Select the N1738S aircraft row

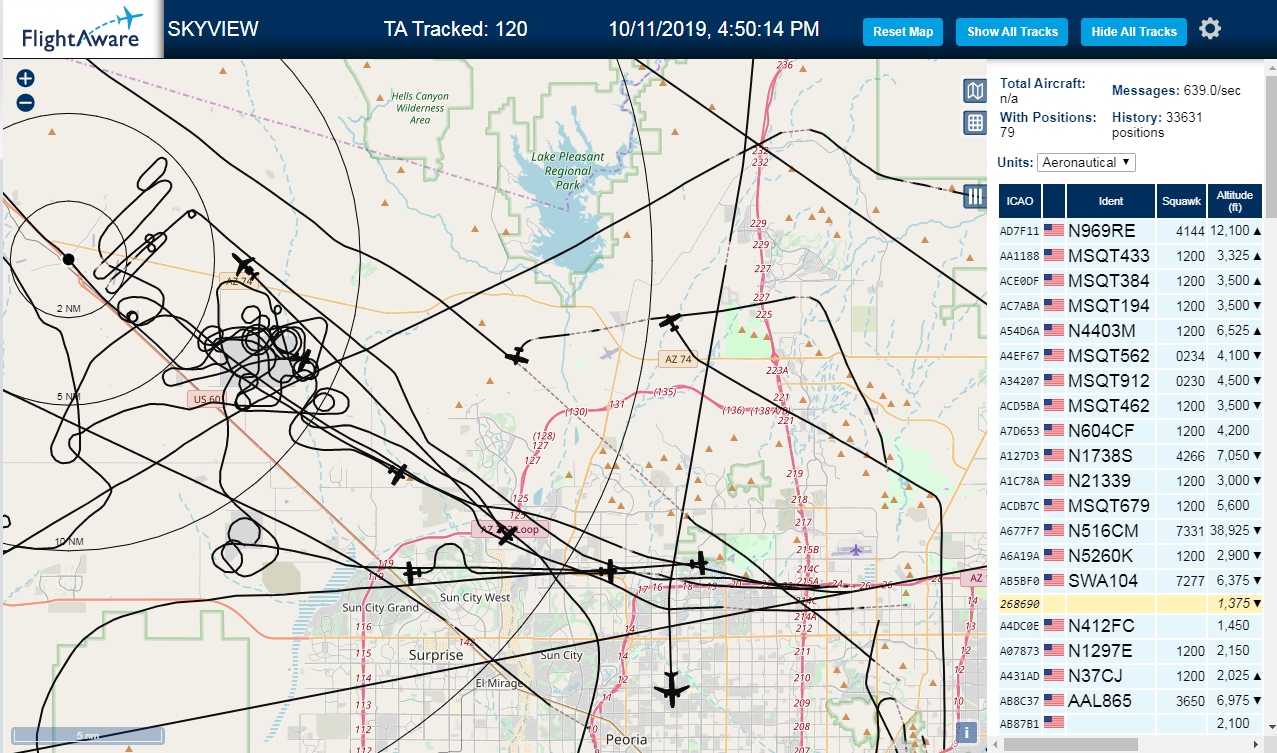1131,455
